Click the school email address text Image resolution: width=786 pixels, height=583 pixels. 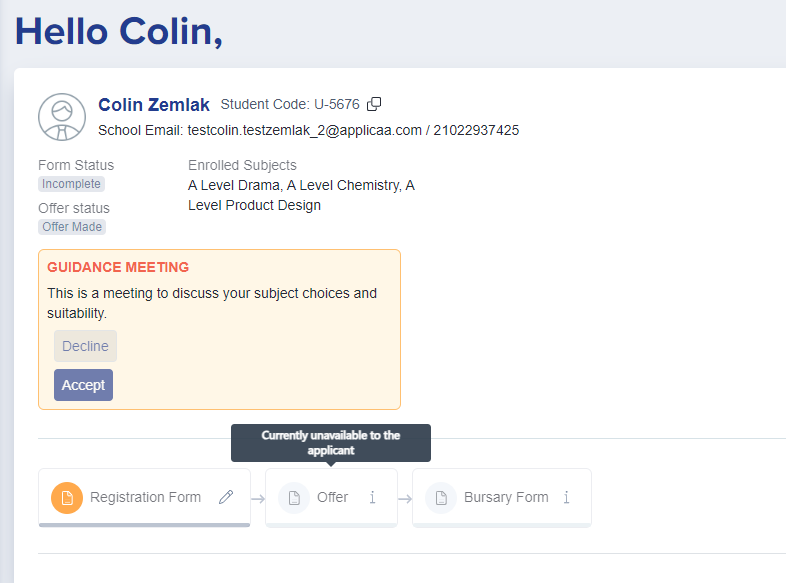tap(304, 130)
